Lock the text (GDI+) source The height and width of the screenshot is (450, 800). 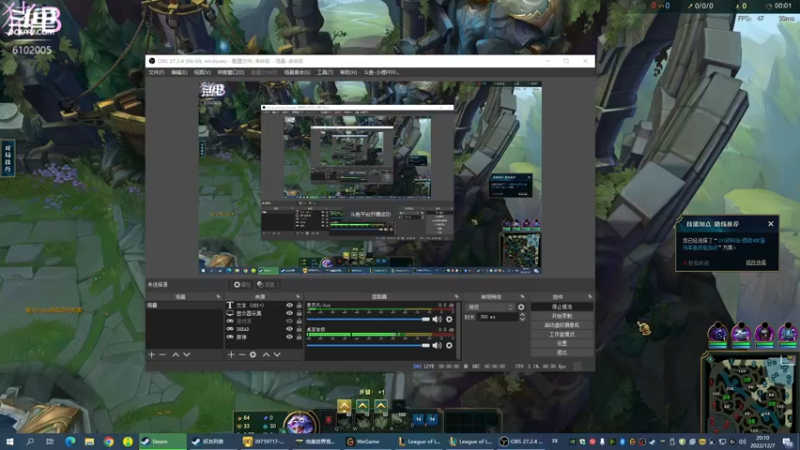pos(299,305)
